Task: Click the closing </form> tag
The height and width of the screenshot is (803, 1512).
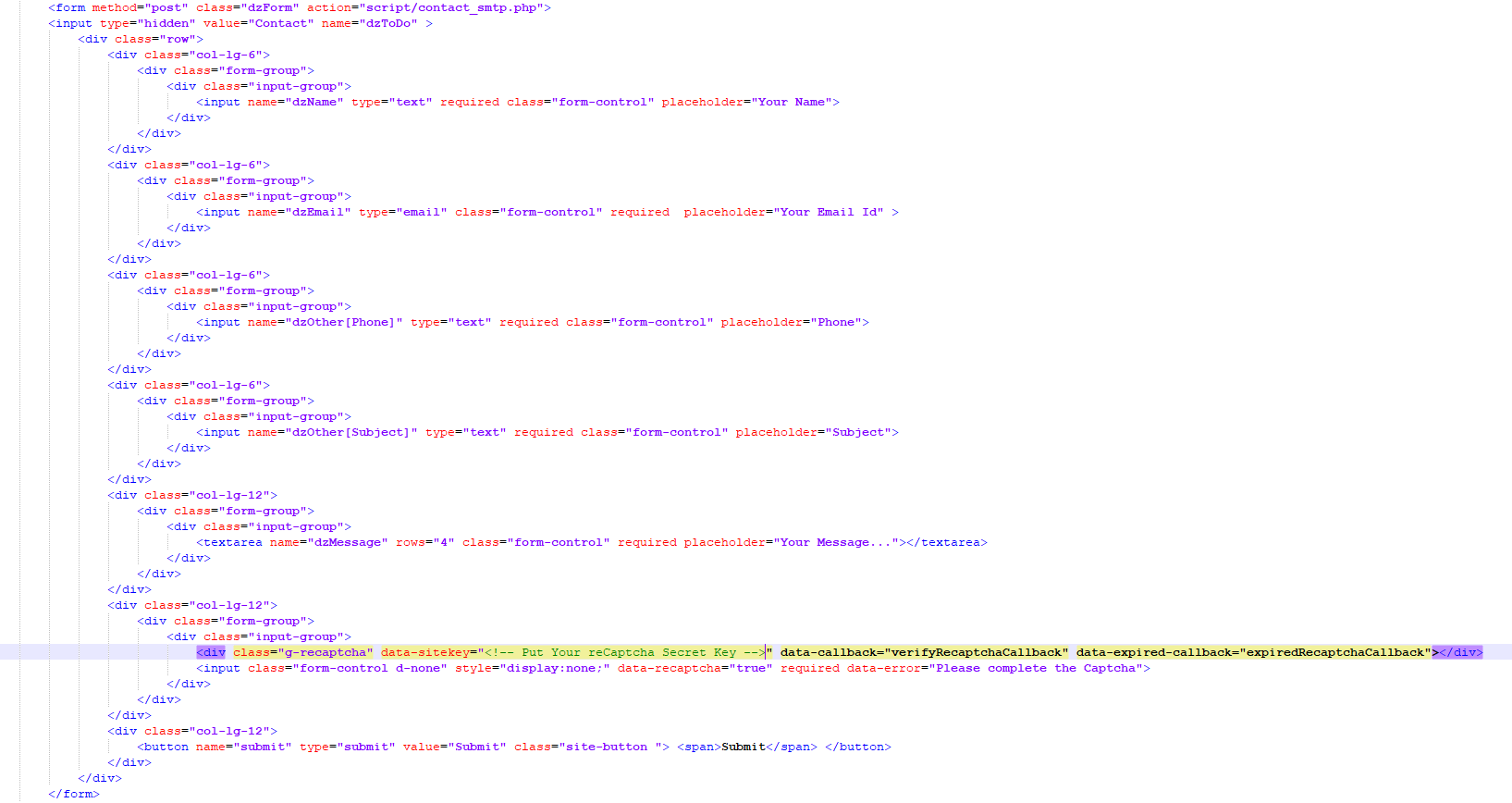Action: (x=74, y=794)
